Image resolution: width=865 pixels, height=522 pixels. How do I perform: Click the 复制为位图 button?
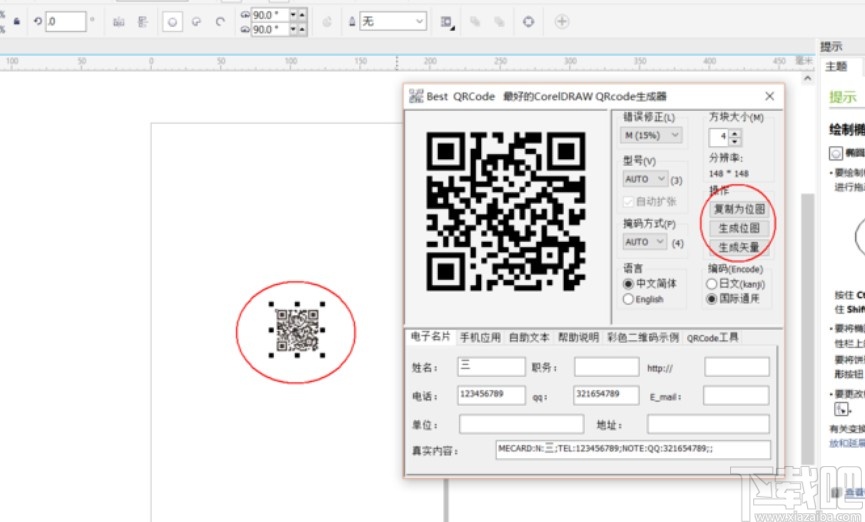(740, 209)
